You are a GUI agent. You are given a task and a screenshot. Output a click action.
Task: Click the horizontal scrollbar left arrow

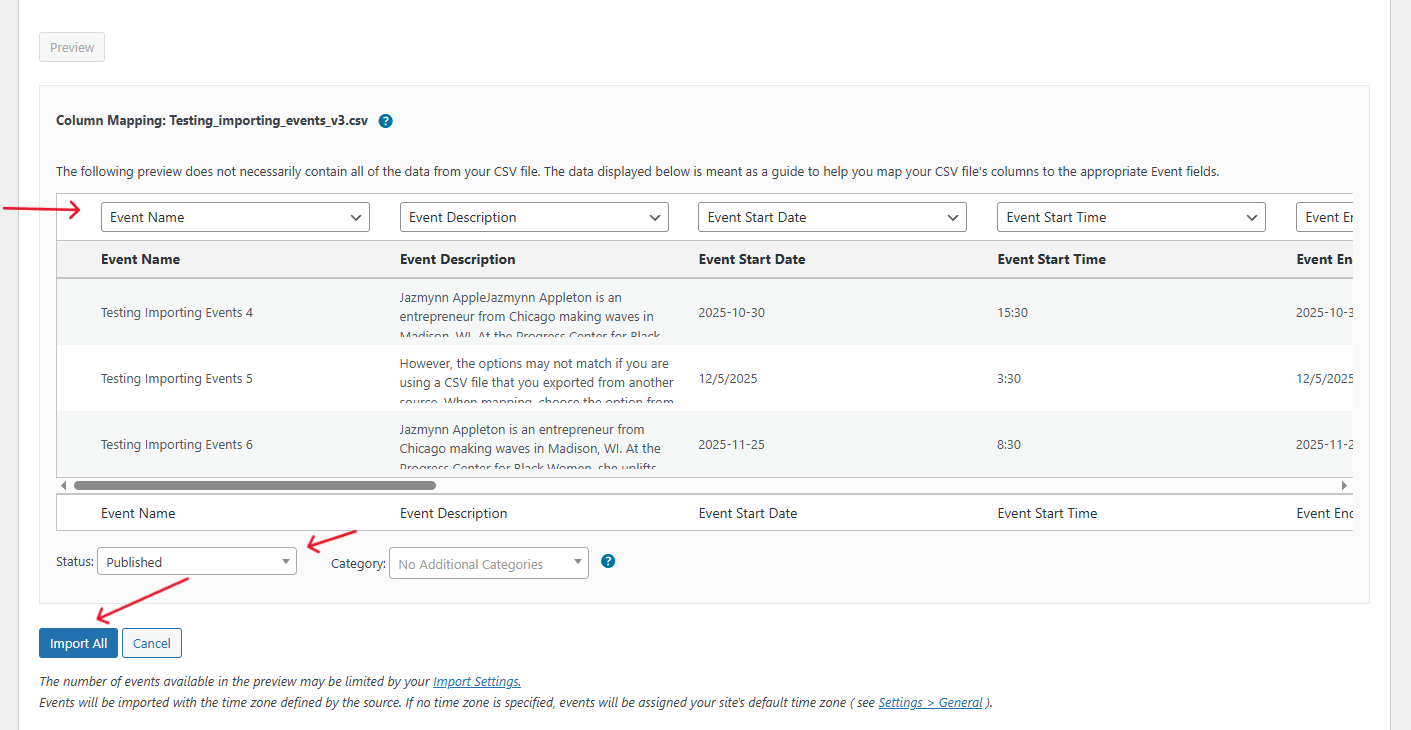coord(64,485)
